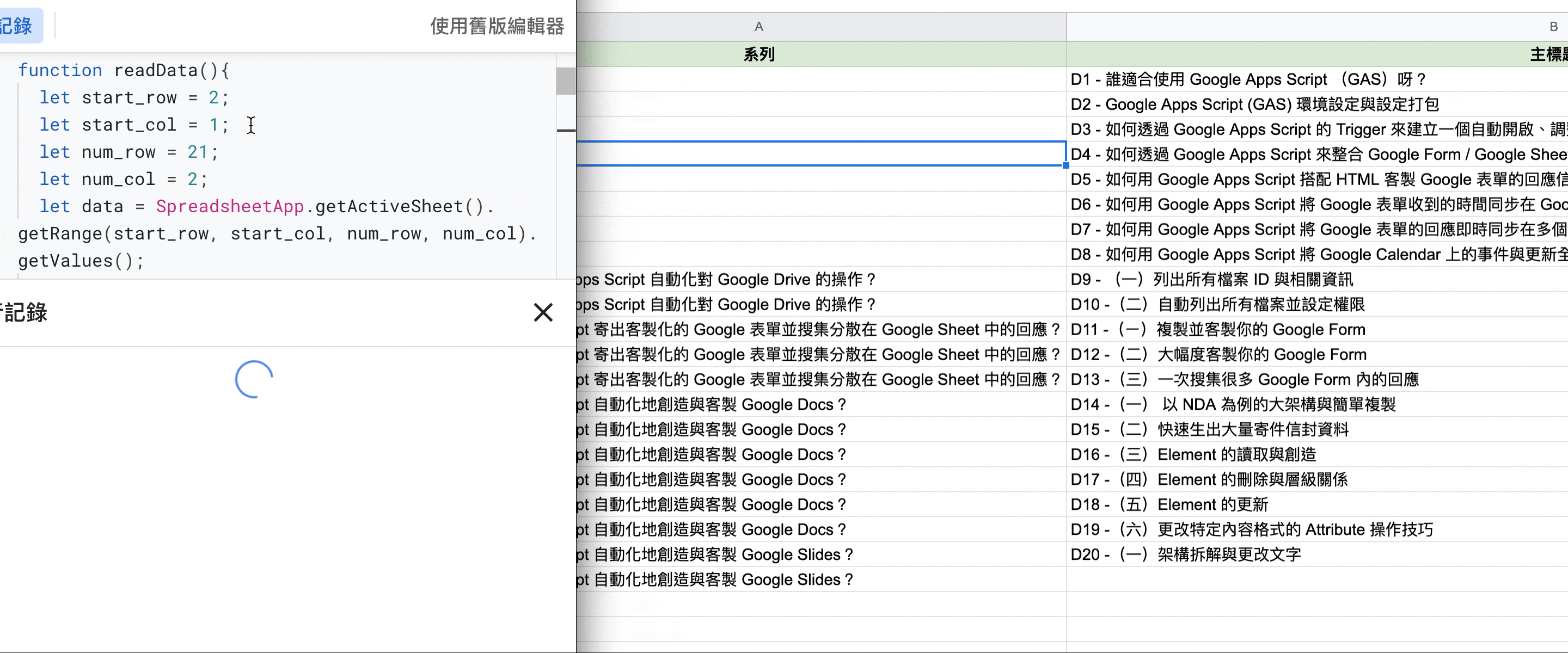Click on num_row value 21 in code
This screenshot has height=653, width=1568.
tap(197, 152)
